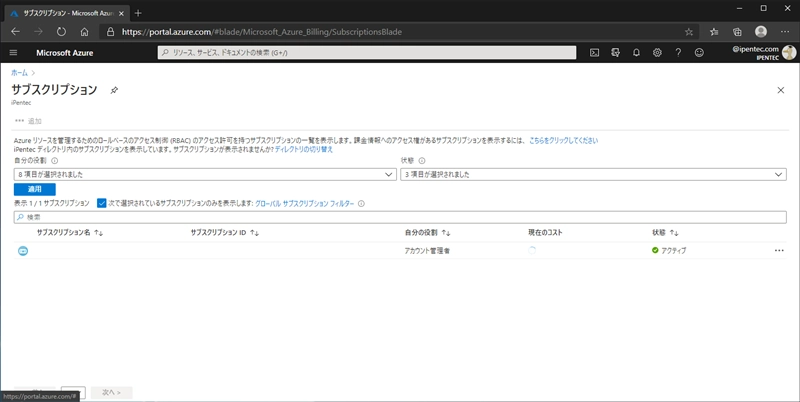Click the 現在のコスト column header
The image size is (800, 402).
point(545,233)
